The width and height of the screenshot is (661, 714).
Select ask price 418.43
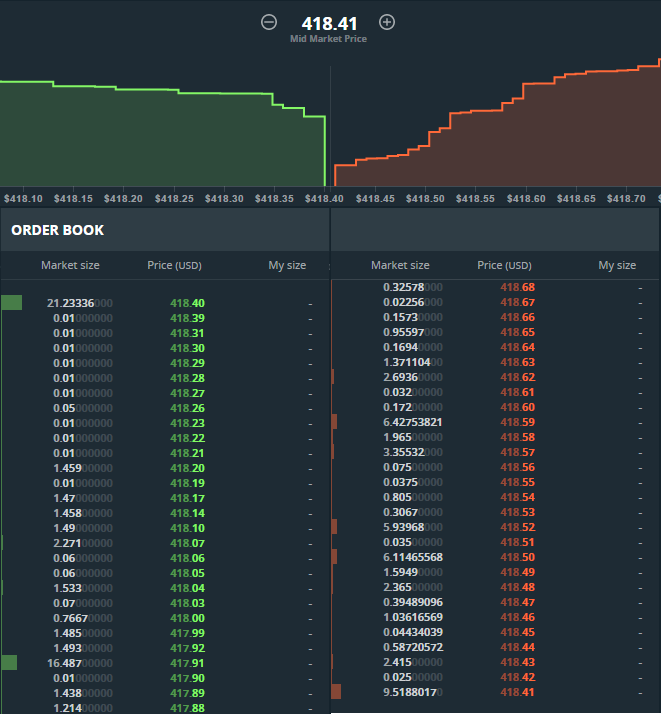click(518, 662)
